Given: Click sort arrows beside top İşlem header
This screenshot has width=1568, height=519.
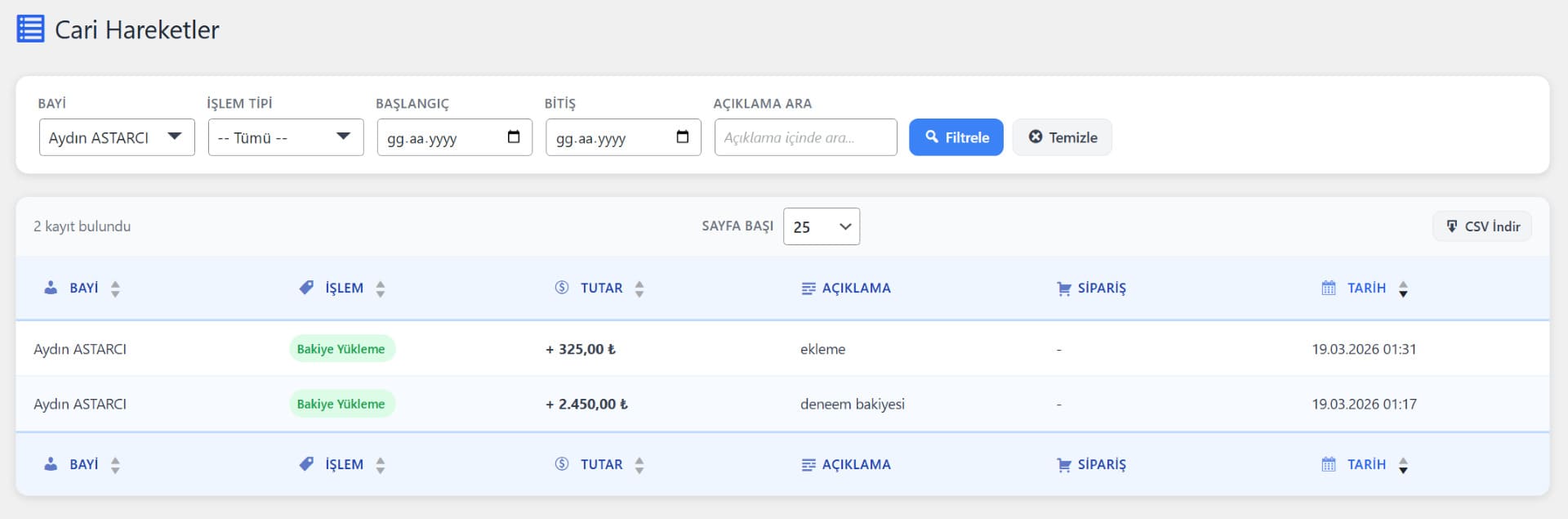Looking at the screenshot, I should click(381, 289).
